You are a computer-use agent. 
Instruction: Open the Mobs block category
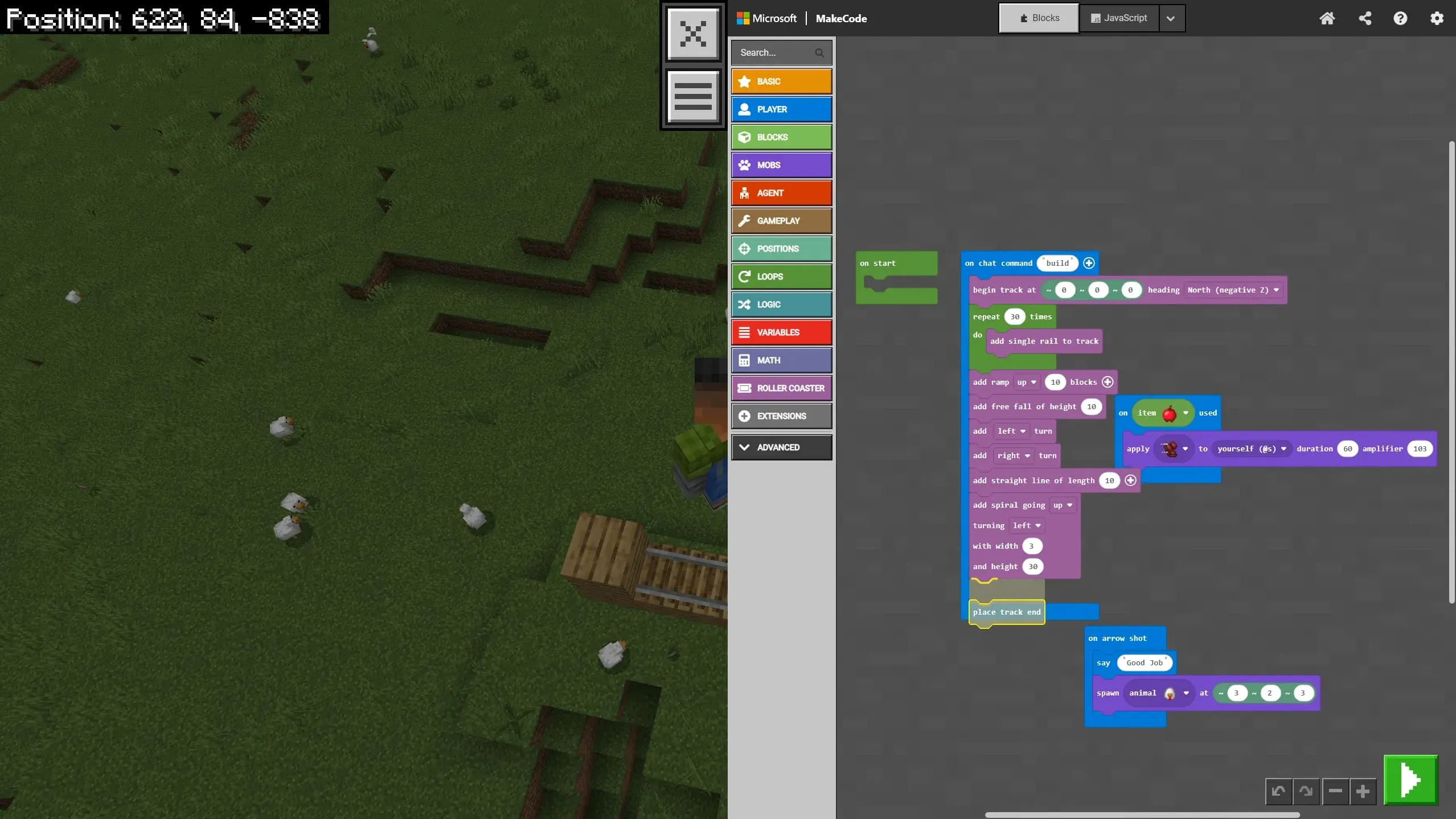(x=781, y=165)
